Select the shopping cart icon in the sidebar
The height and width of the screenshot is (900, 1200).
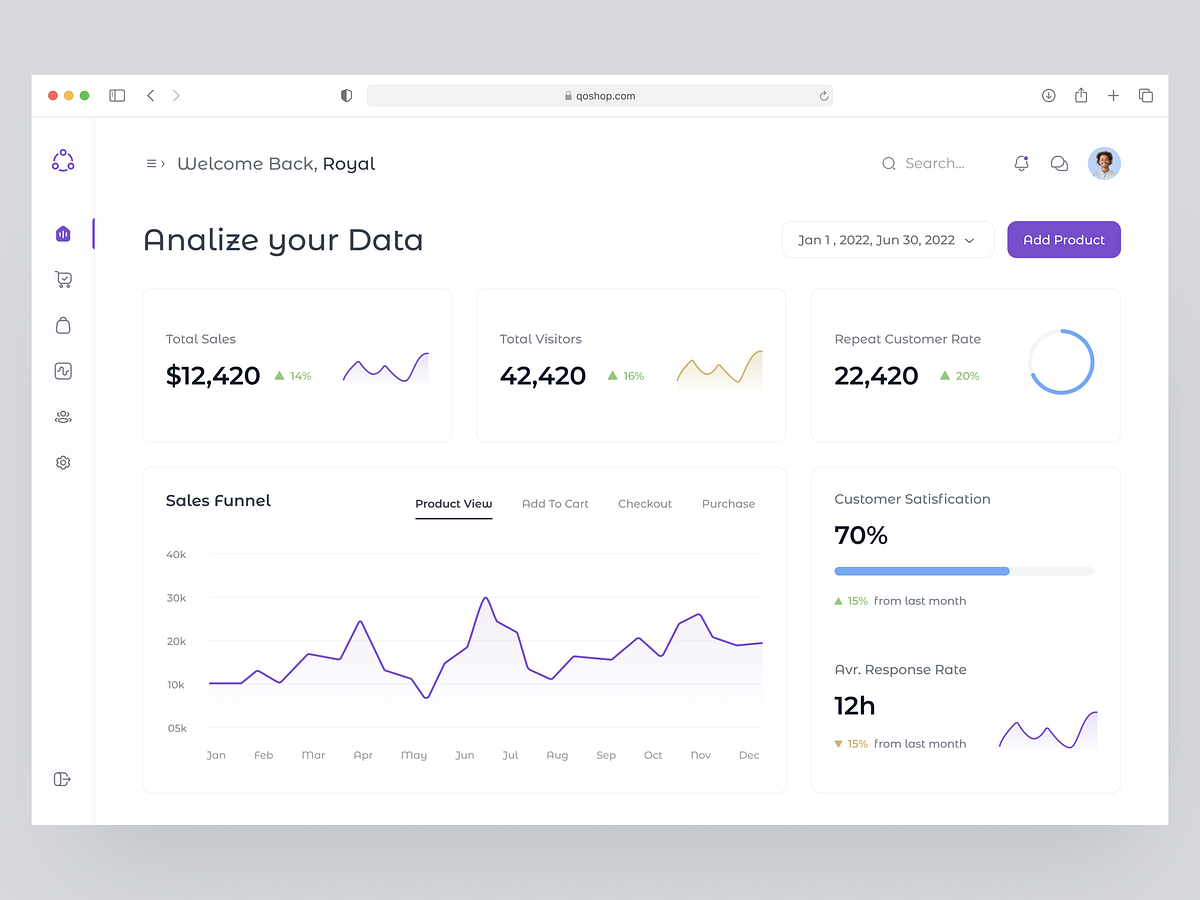(x=63, y=279)
